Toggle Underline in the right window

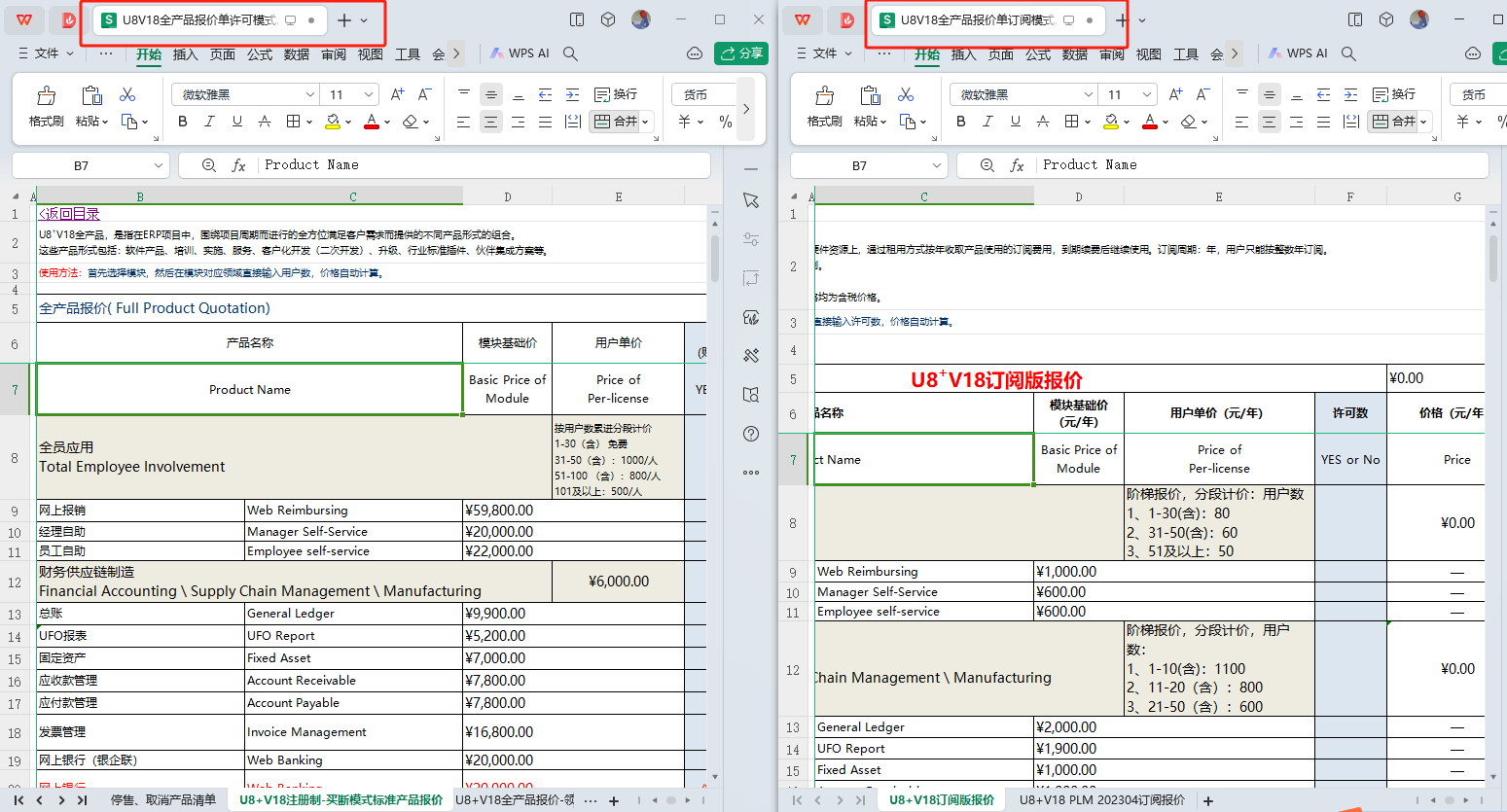[1015, 122]
